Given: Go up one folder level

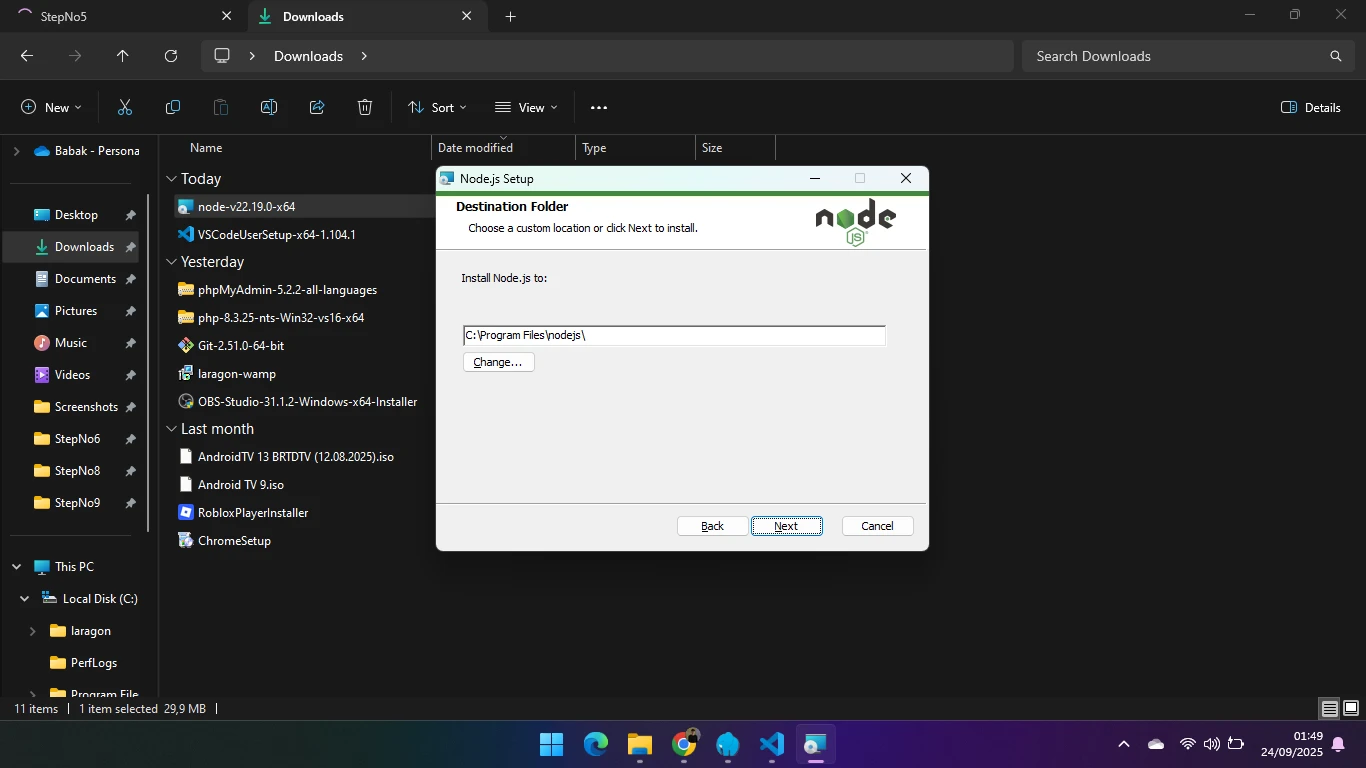Looking at the screenshot, I should click(123, 56).
